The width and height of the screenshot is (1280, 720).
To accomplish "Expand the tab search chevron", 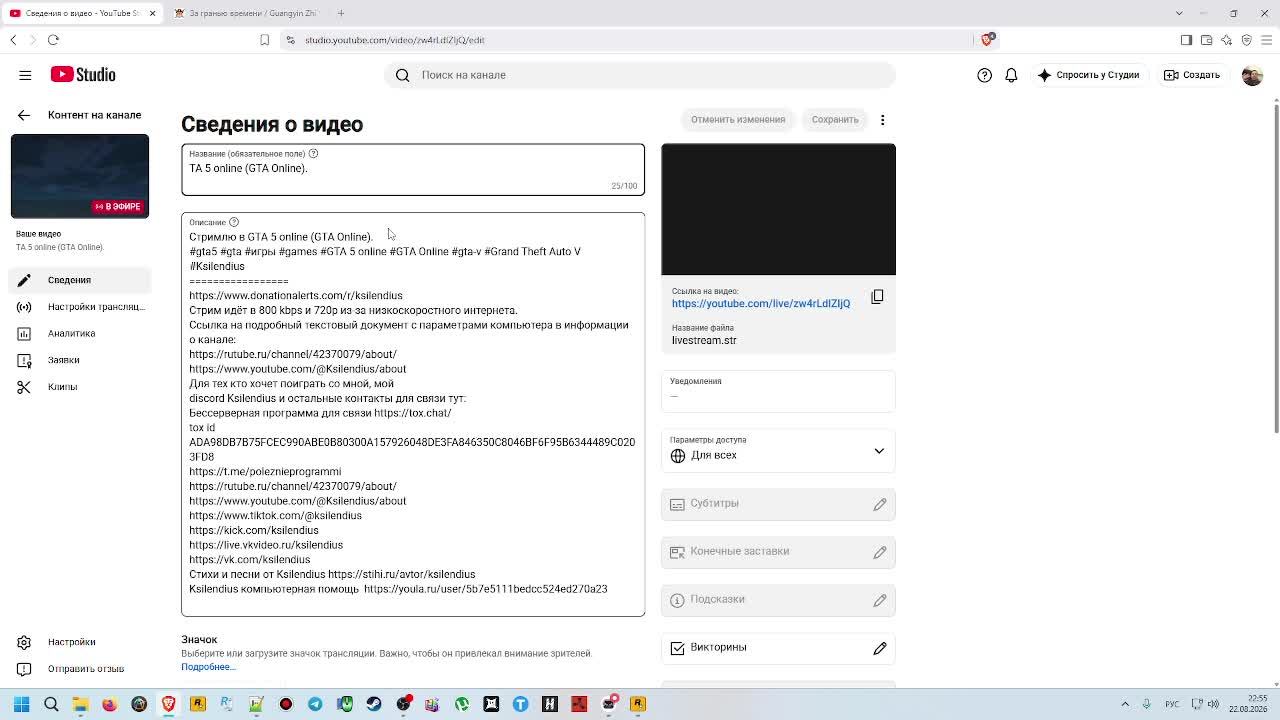I will click(1179, 13).
